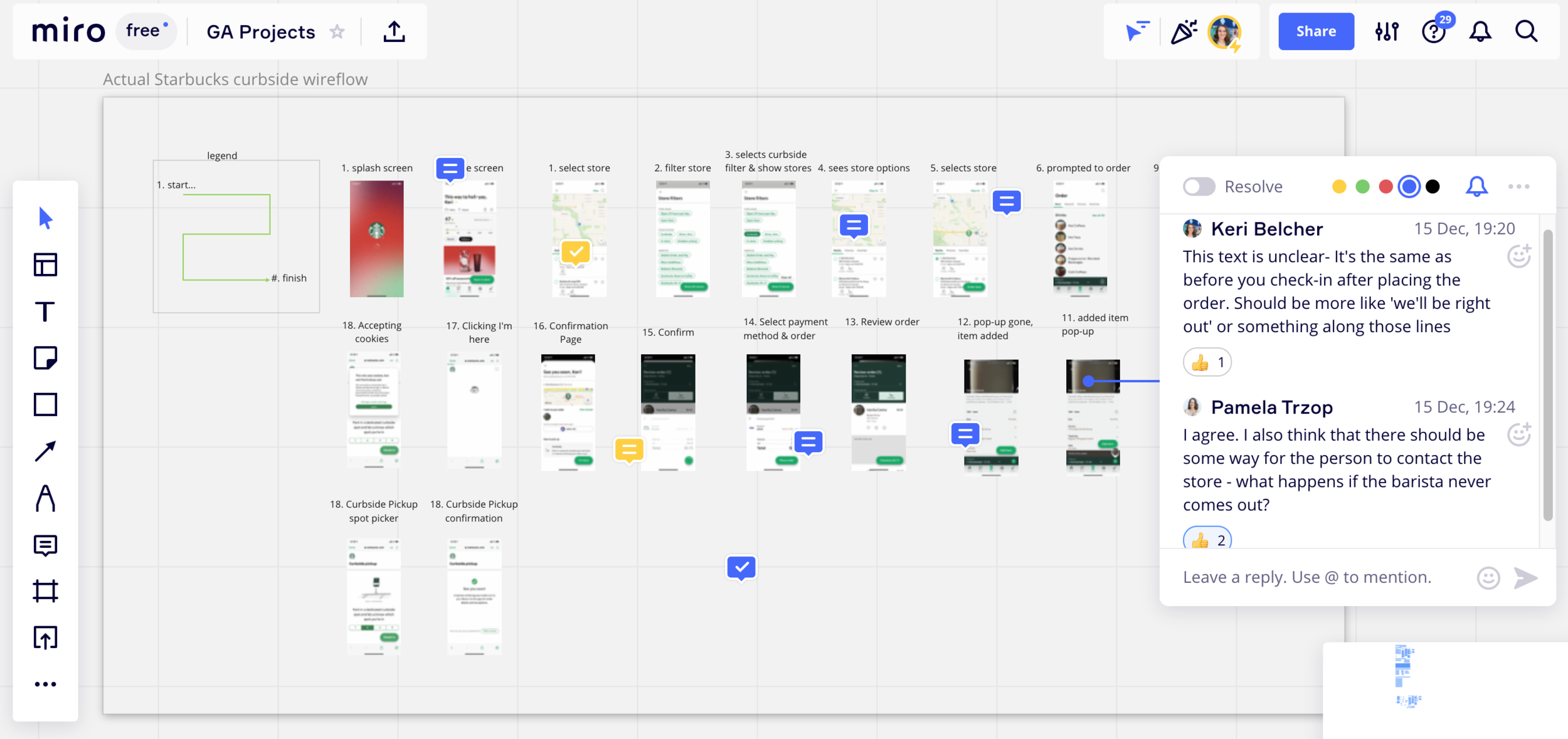Image resolution: width=1568 pixels, height=739 pixels.
Task: Toggle thumbs-up on Pamela Trzop's comment
Action: click(x=1207, y=539)
